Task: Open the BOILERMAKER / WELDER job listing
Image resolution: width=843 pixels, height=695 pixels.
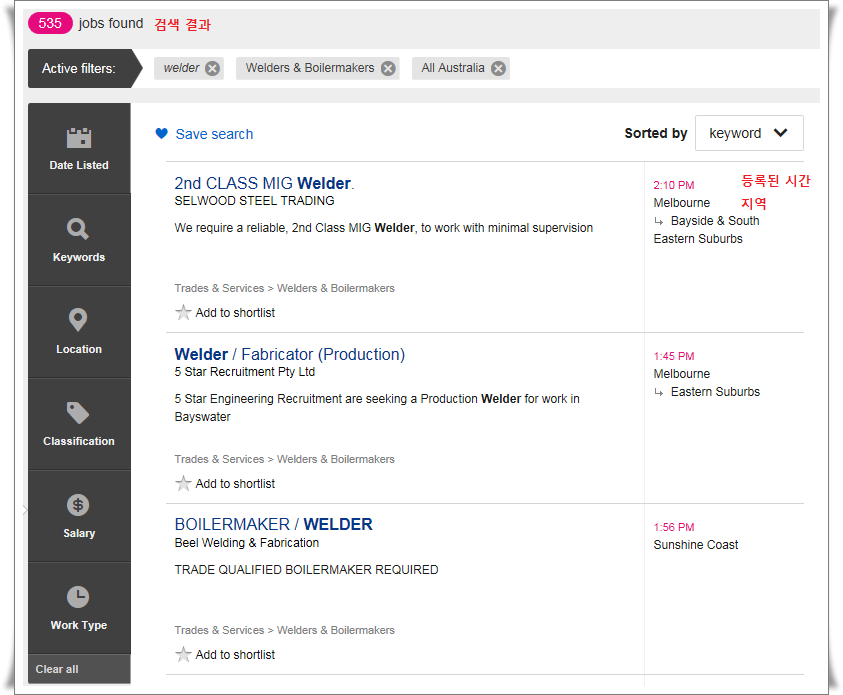Action: pyautogui.click(x=273, y=524)
